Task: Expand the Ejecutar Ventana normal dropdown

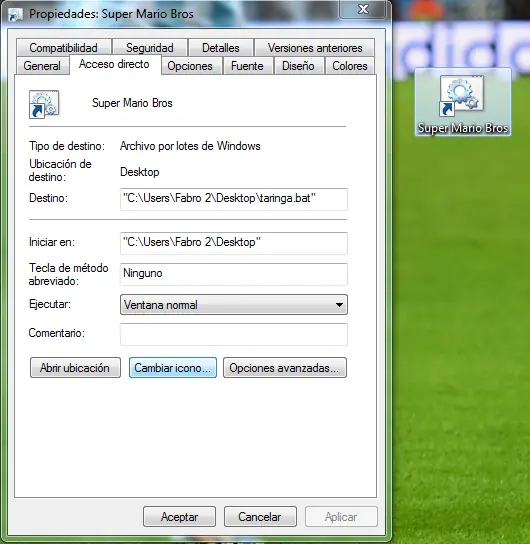Action: coord(234,305)
